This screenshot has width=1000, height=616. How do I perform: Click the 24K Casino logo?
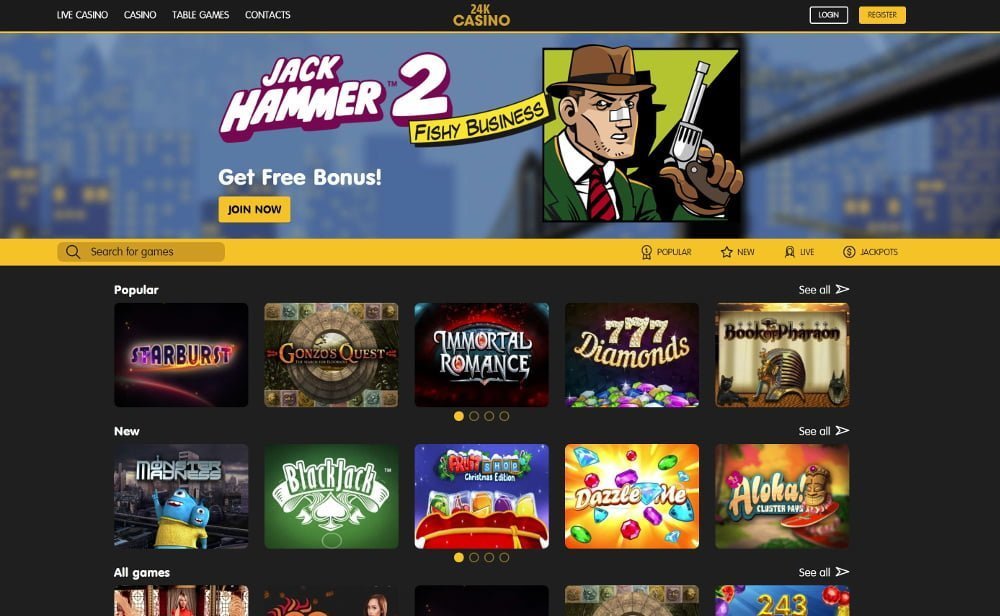[x=482, y=15]
